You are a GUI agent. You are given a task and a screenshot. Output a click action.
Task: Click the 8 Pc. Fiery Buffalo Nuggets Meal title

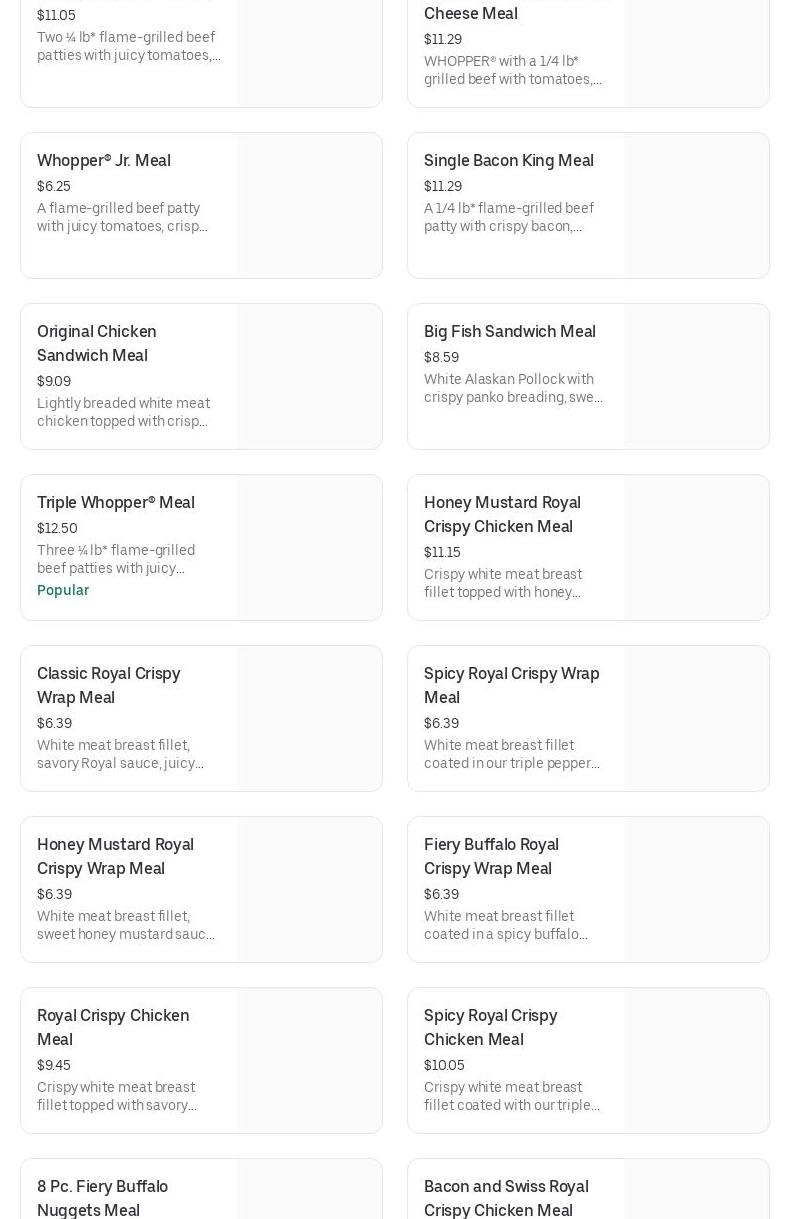tap(102, 1198)
